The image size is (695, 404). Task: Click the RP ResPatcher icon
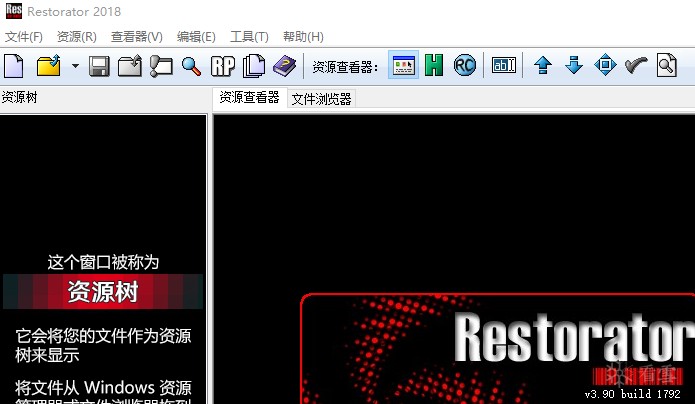click(223, 66)
